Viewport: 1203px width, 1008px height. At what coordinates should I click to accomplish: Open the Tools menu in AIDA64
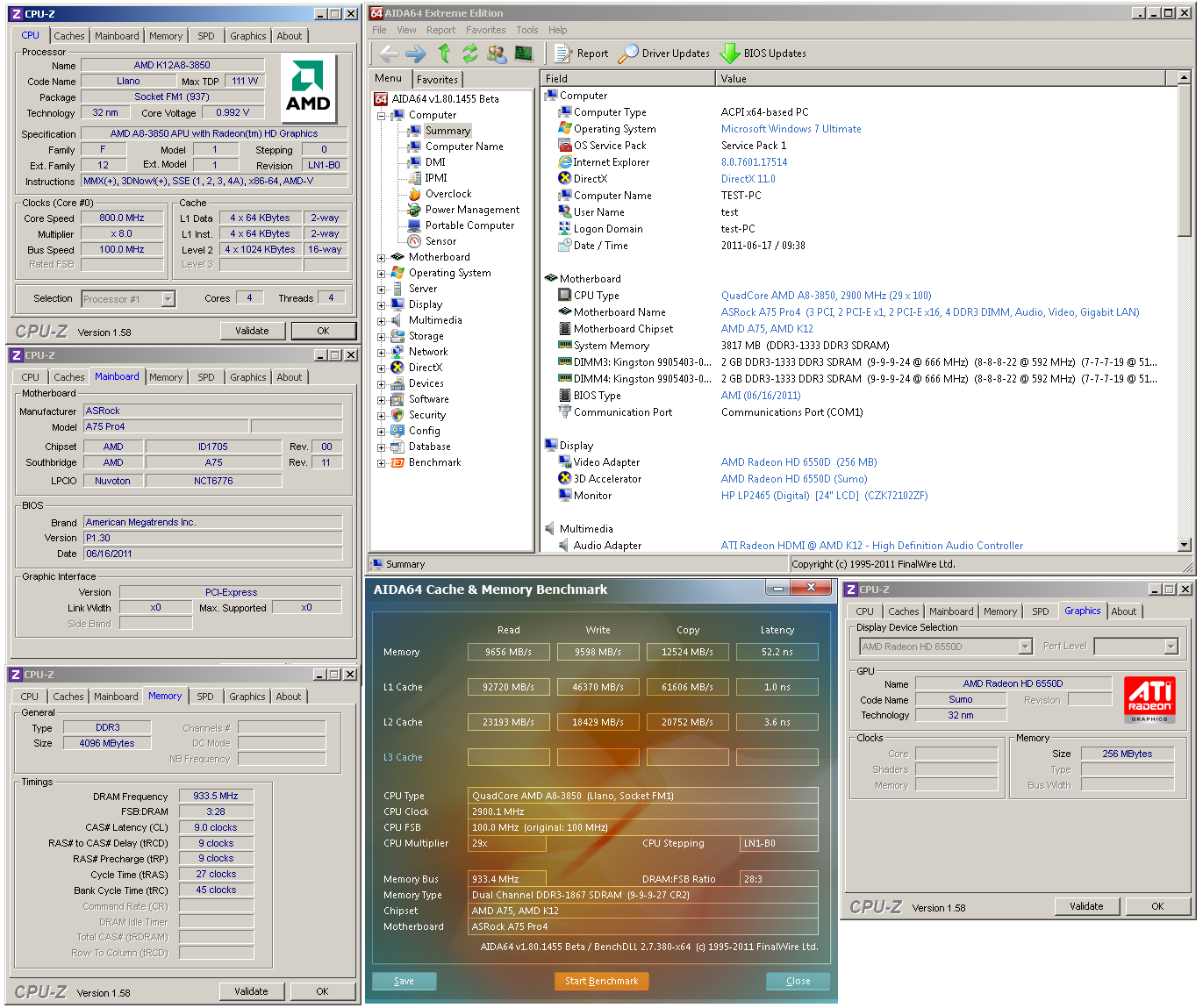click(x=527, y=30)
